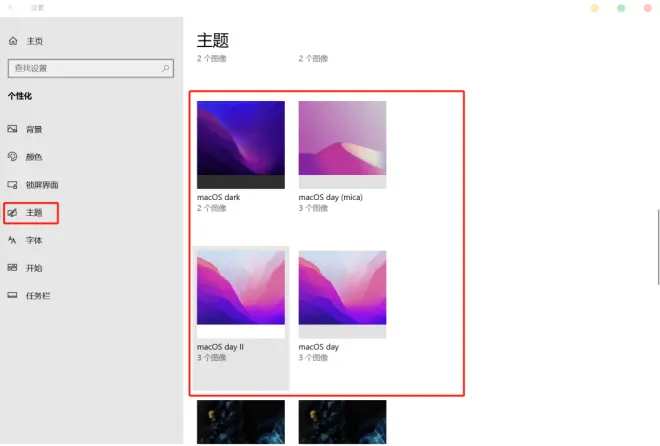Click the 任务栏 taskbar icon

click(x=13, y=295)
